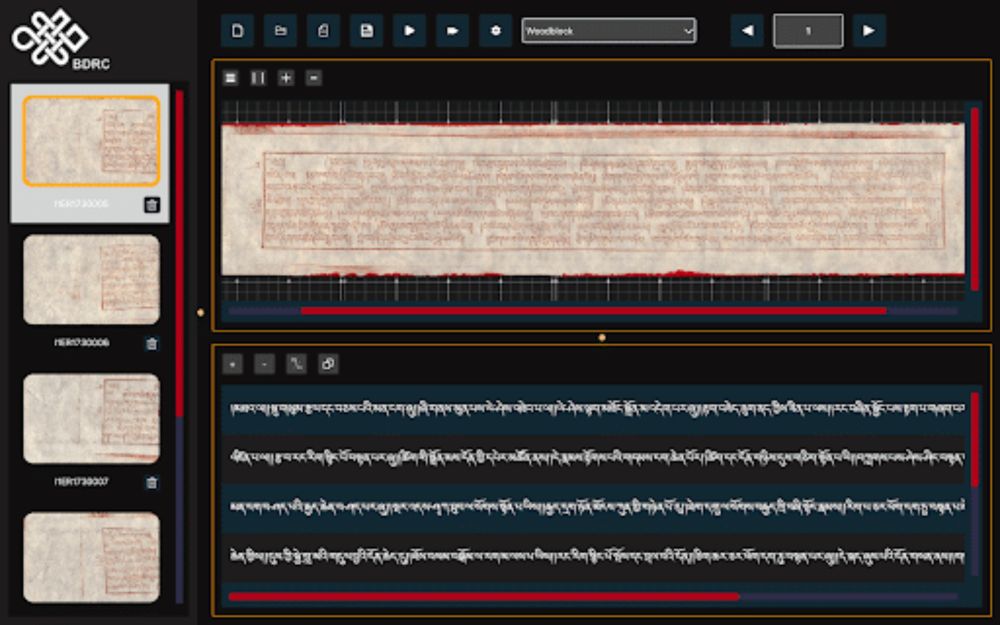Select the second transcribed Tibetan text line
The height and width of the screenshot is (625, 1000).
(x=593, y=459)
